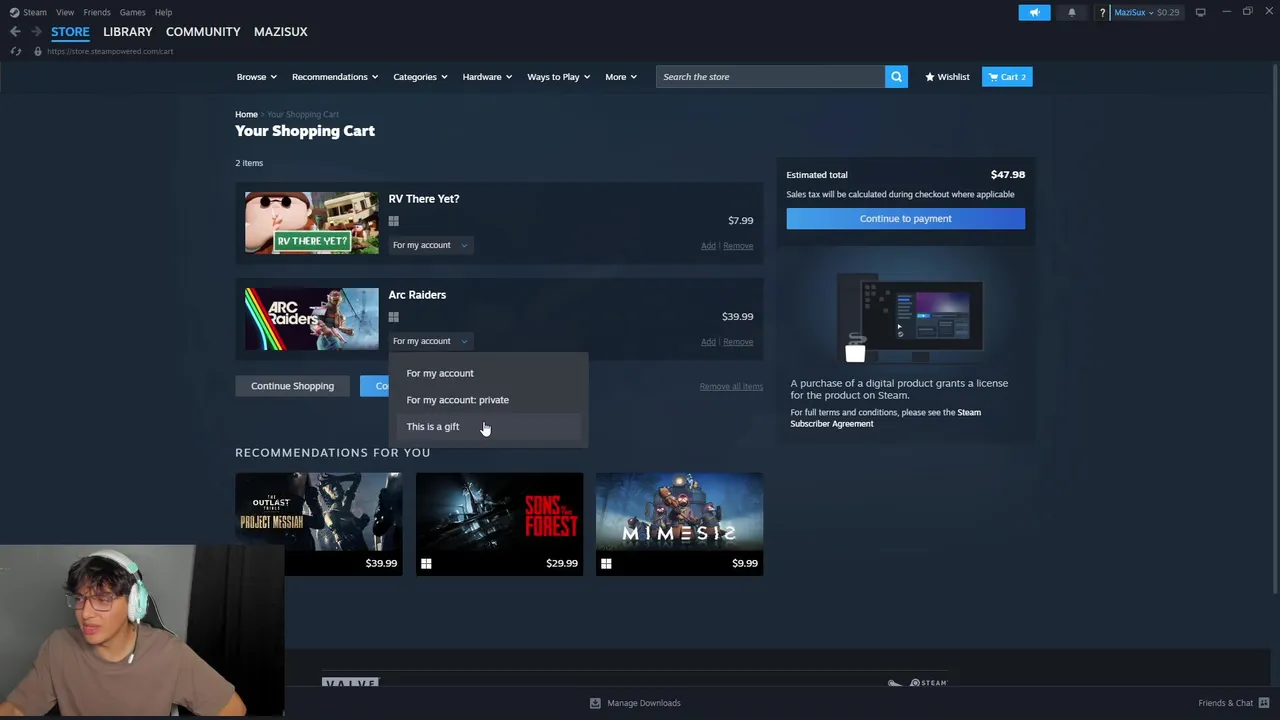Open the Games menu
Screen dimensions: 1280x720
132,12
